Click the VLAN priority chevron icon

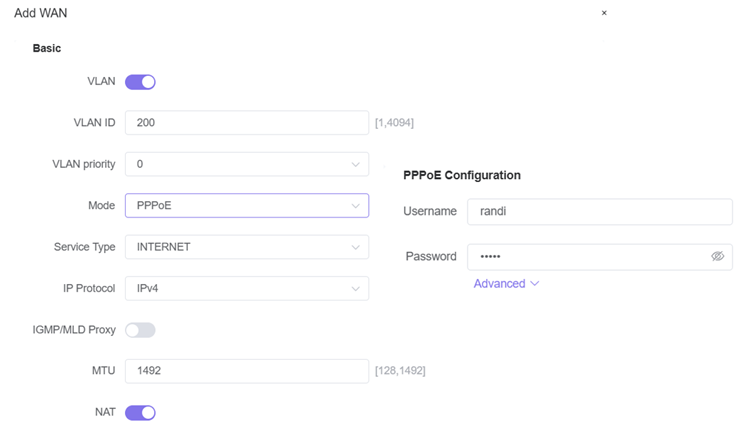[356, 164]
